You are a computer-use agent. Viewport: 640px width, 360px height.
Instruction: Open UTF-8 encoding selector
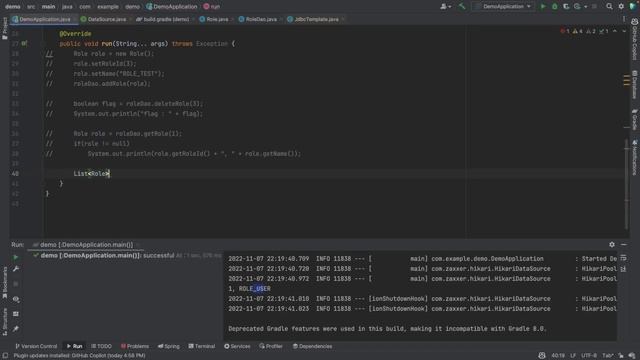click(589, 356)
